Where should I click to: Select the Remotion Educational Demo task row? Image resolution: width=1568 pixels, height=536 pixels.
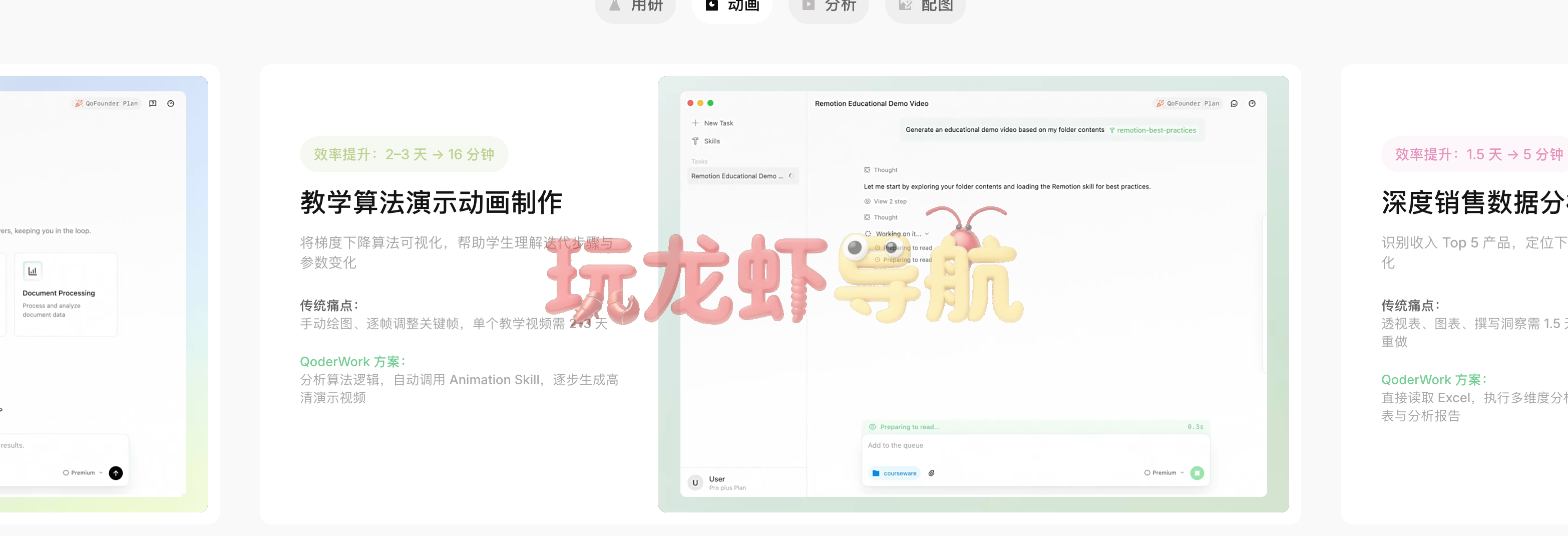coord(742,176)
